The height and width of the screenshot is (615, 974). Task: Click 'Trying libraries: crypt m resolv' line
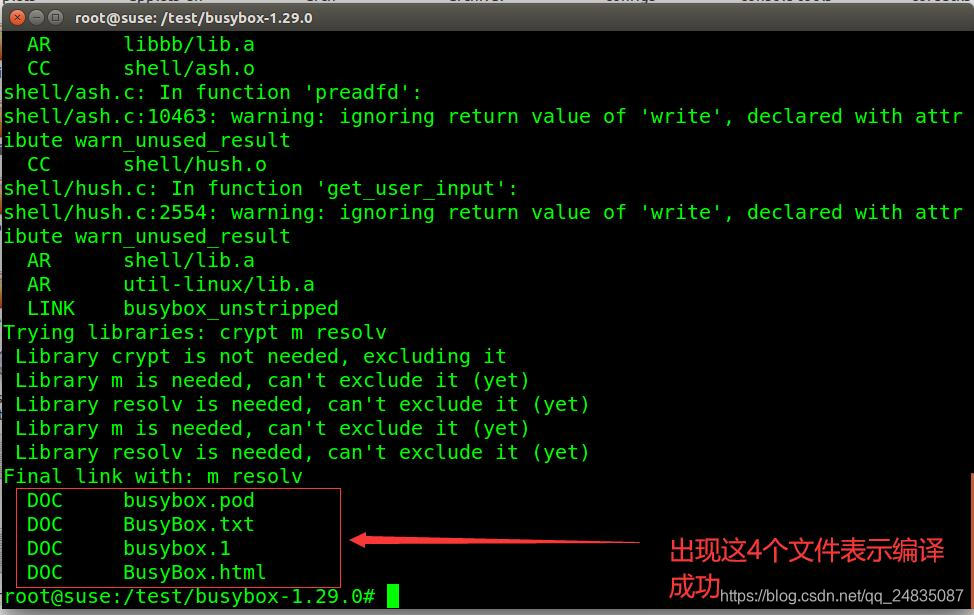(x=194, y=333)
